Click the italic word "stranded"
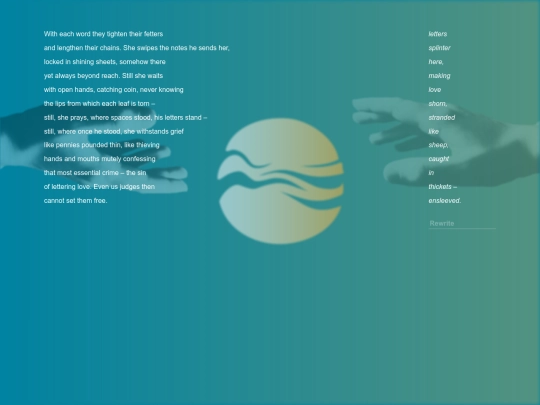The image size is (540, 405). click(442, 118)
